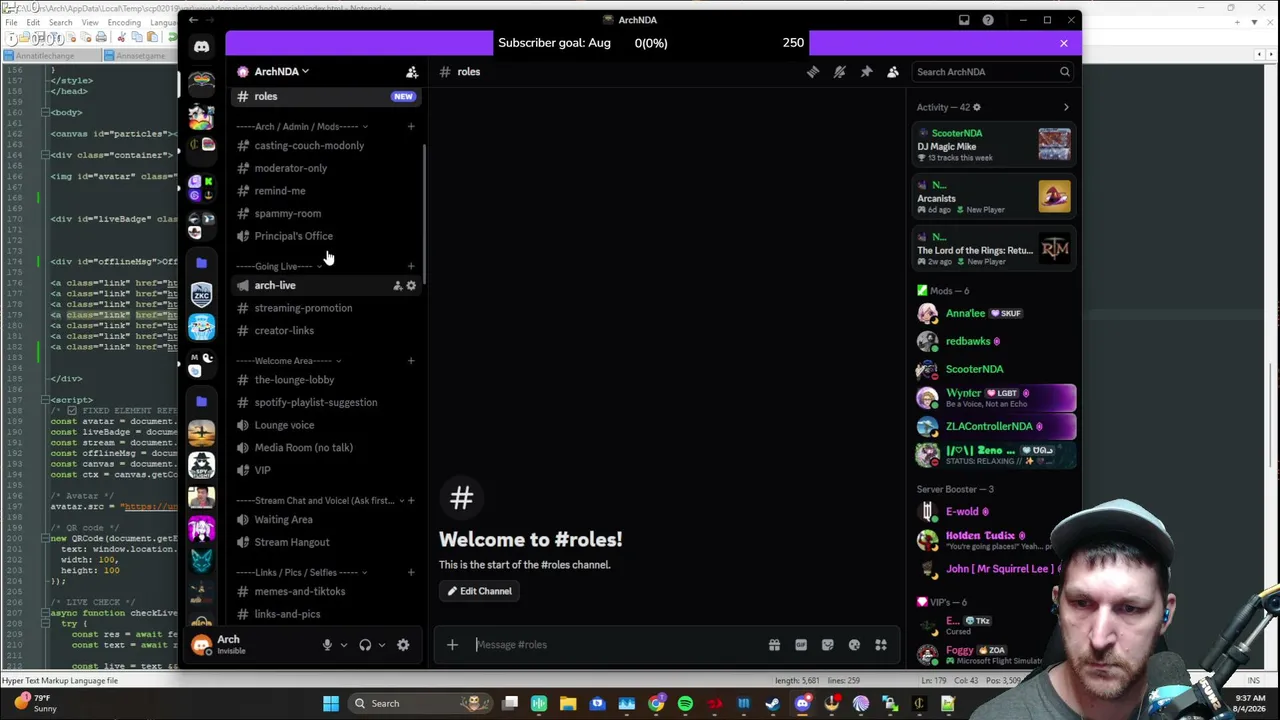This screenshot has width=1280, height=720.
Task: Open User Settings gear
Action: tap(403, 646)
